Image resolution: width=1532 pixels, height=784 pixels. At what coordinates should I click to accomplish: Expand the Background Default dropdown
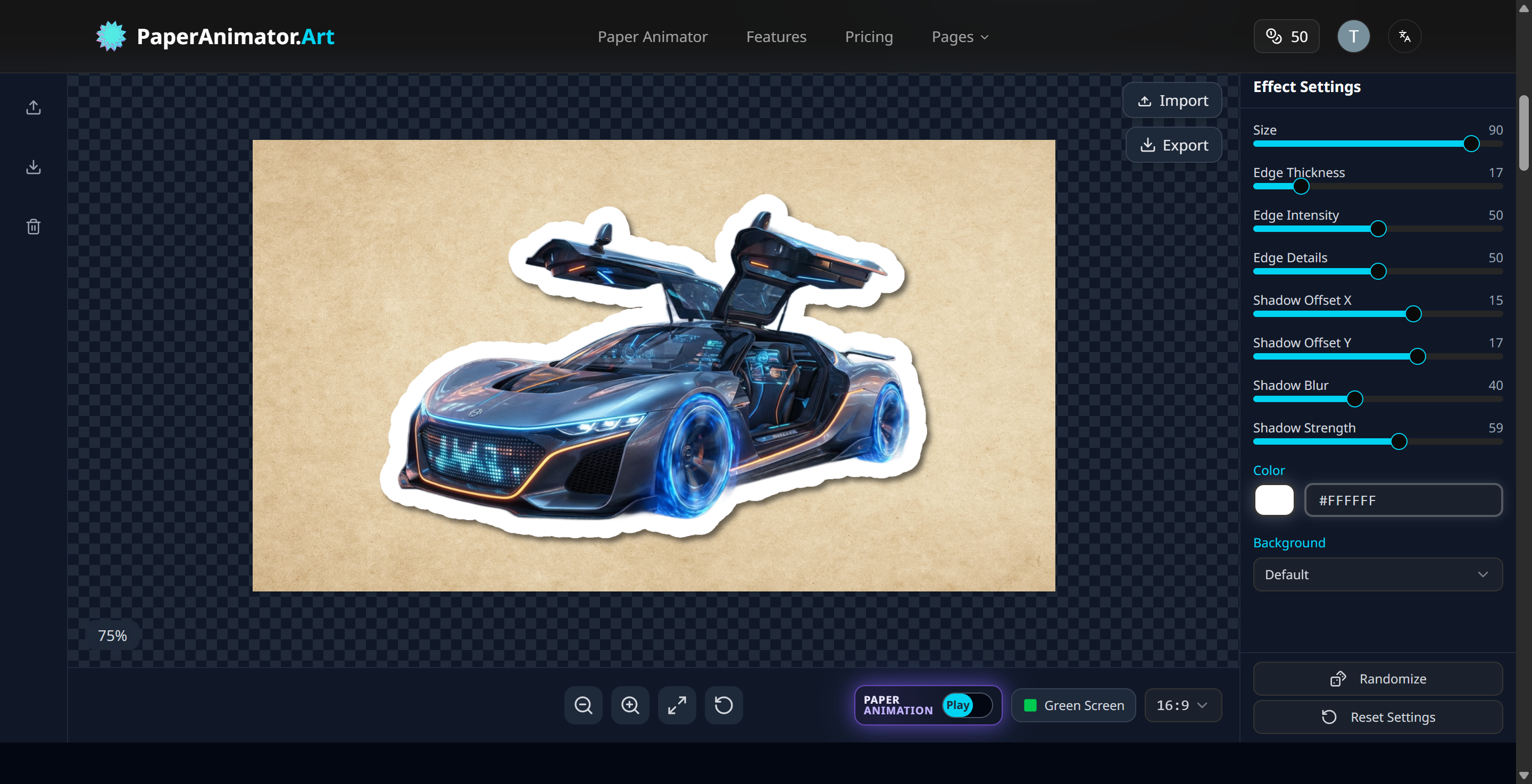click(1377, 574)
